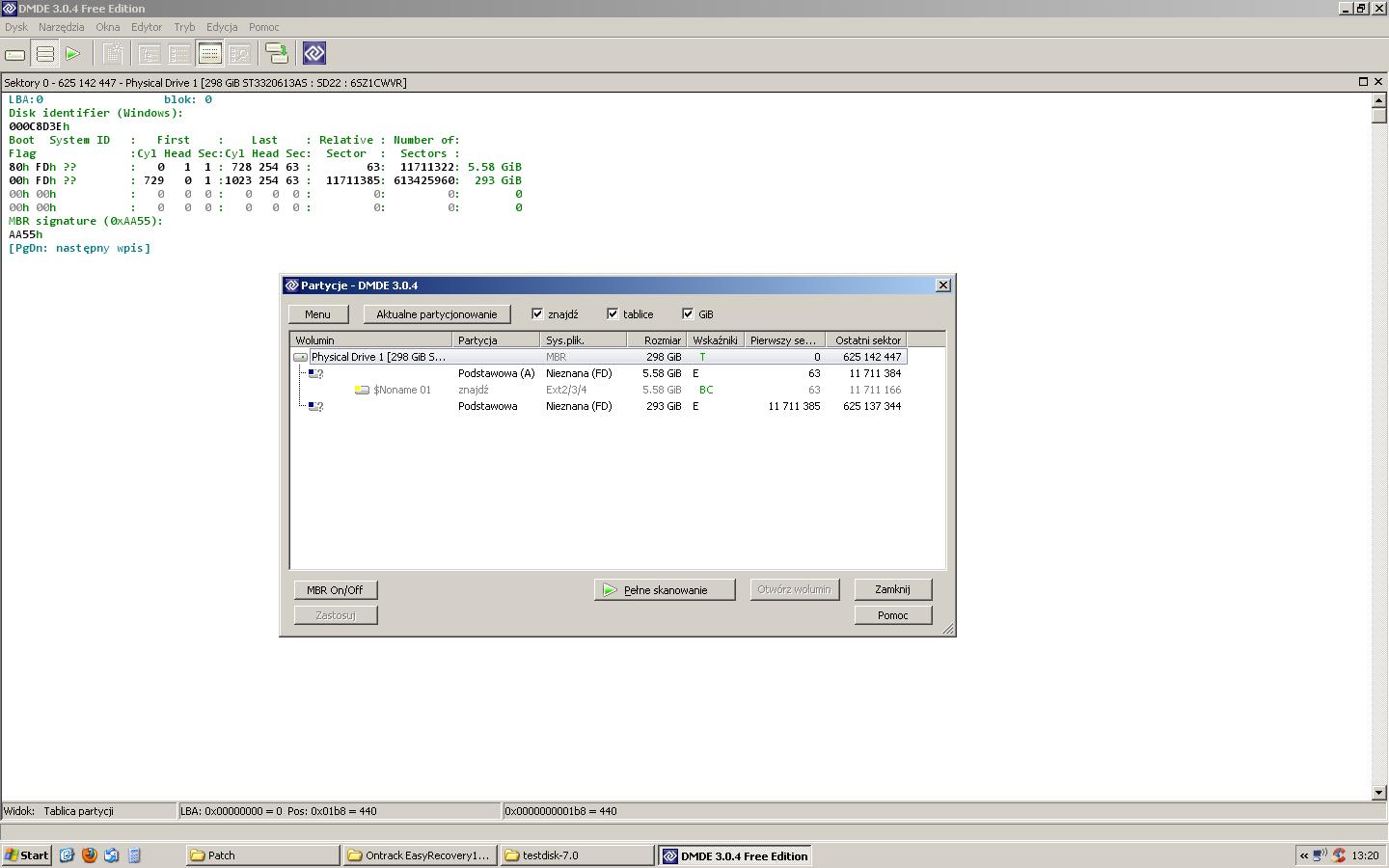The image size is (1389, 868).
Task: Start Pełne skanowanie
Action: pos(665,590)
